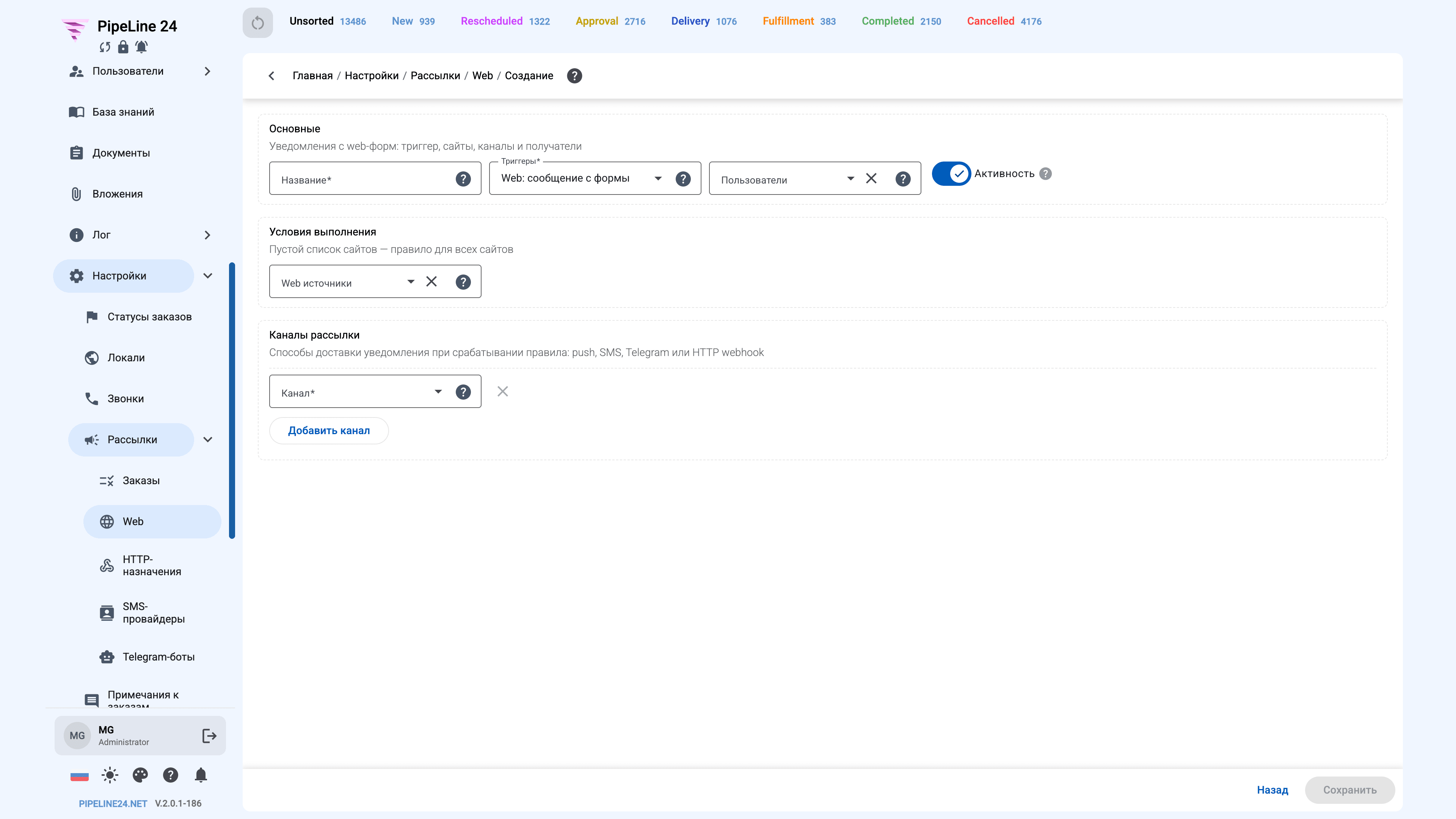
Task: Open the Канал dropdown
Action: point(438,392)
